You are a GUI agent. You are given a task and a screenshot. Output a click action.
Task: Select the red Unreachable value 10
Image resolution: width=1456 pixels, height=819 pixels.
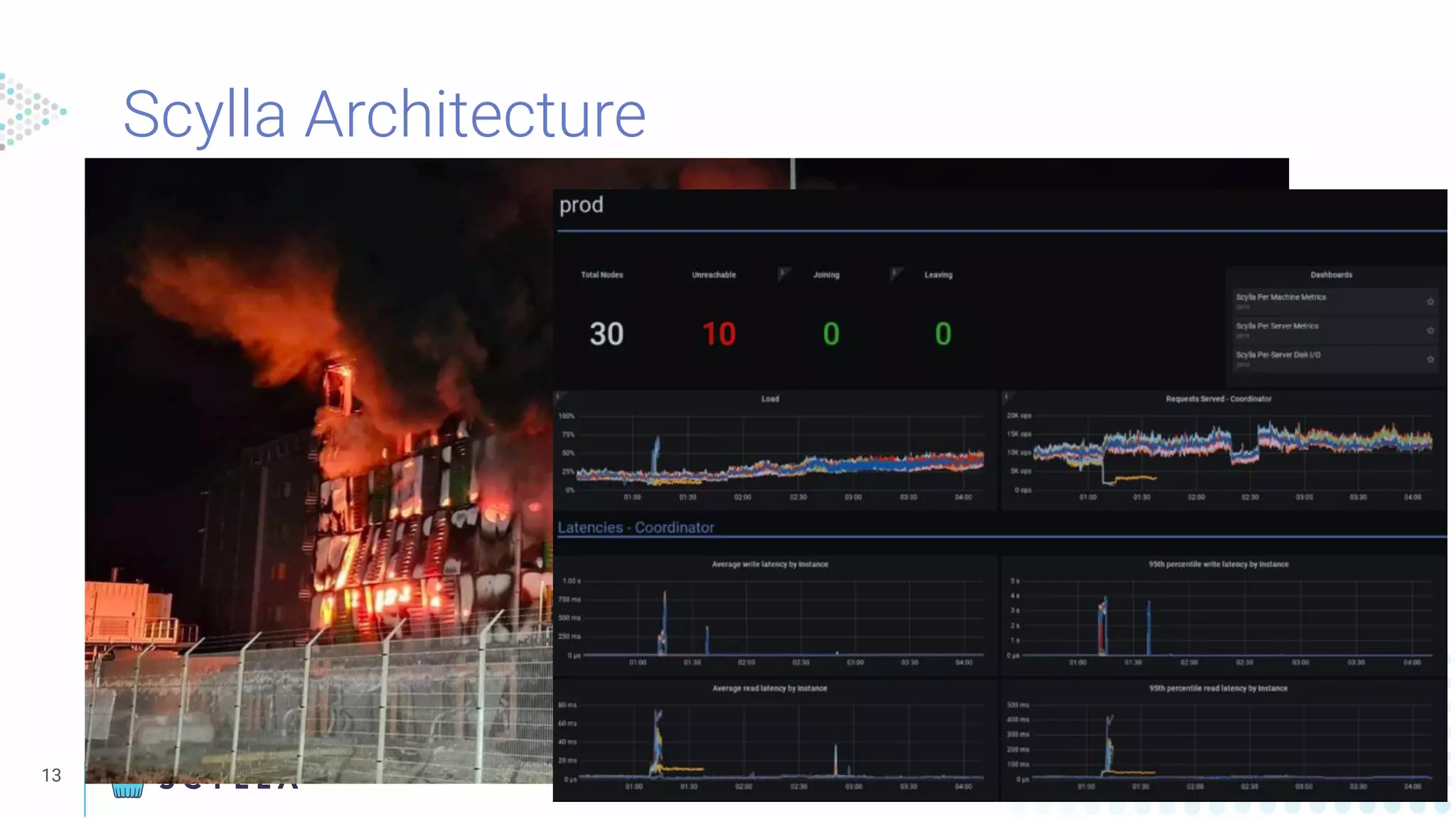[x=719, y=334]
